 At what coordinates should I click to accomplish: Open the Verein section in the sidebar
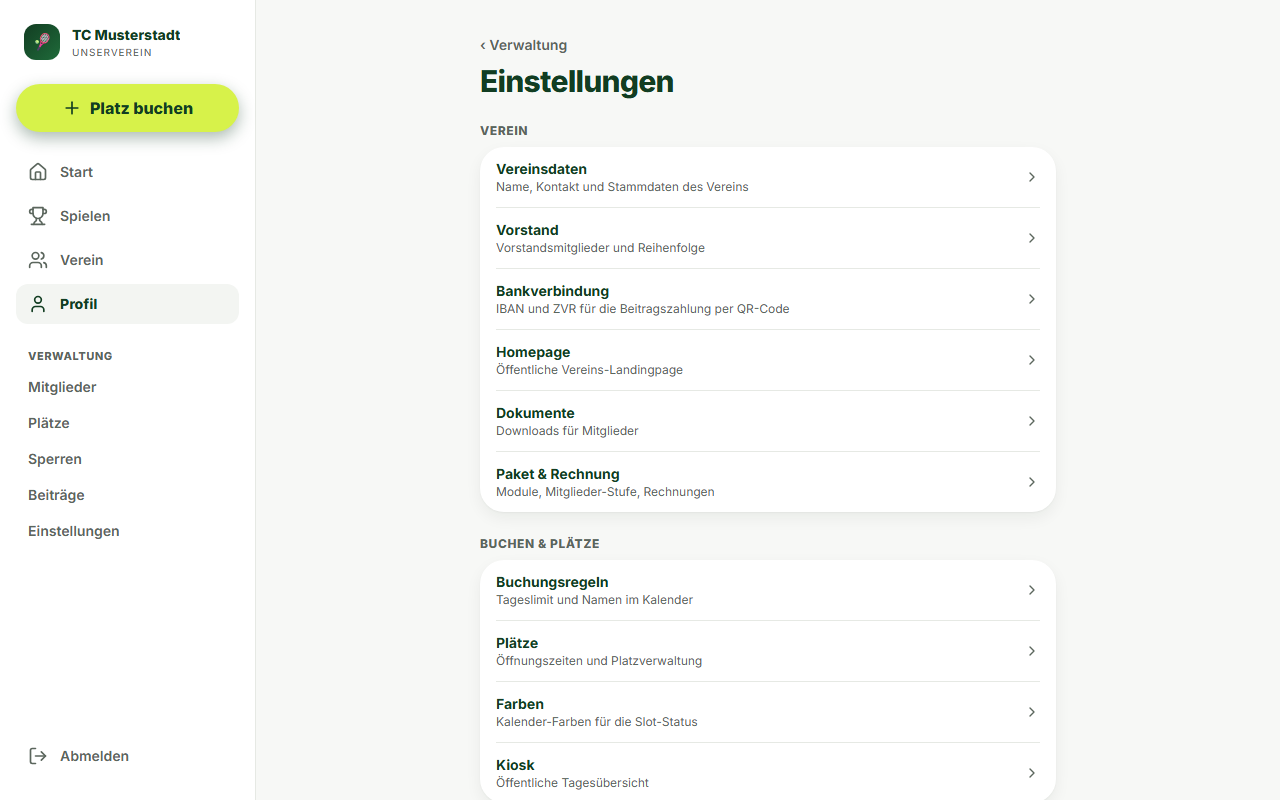tap(127, 260)
